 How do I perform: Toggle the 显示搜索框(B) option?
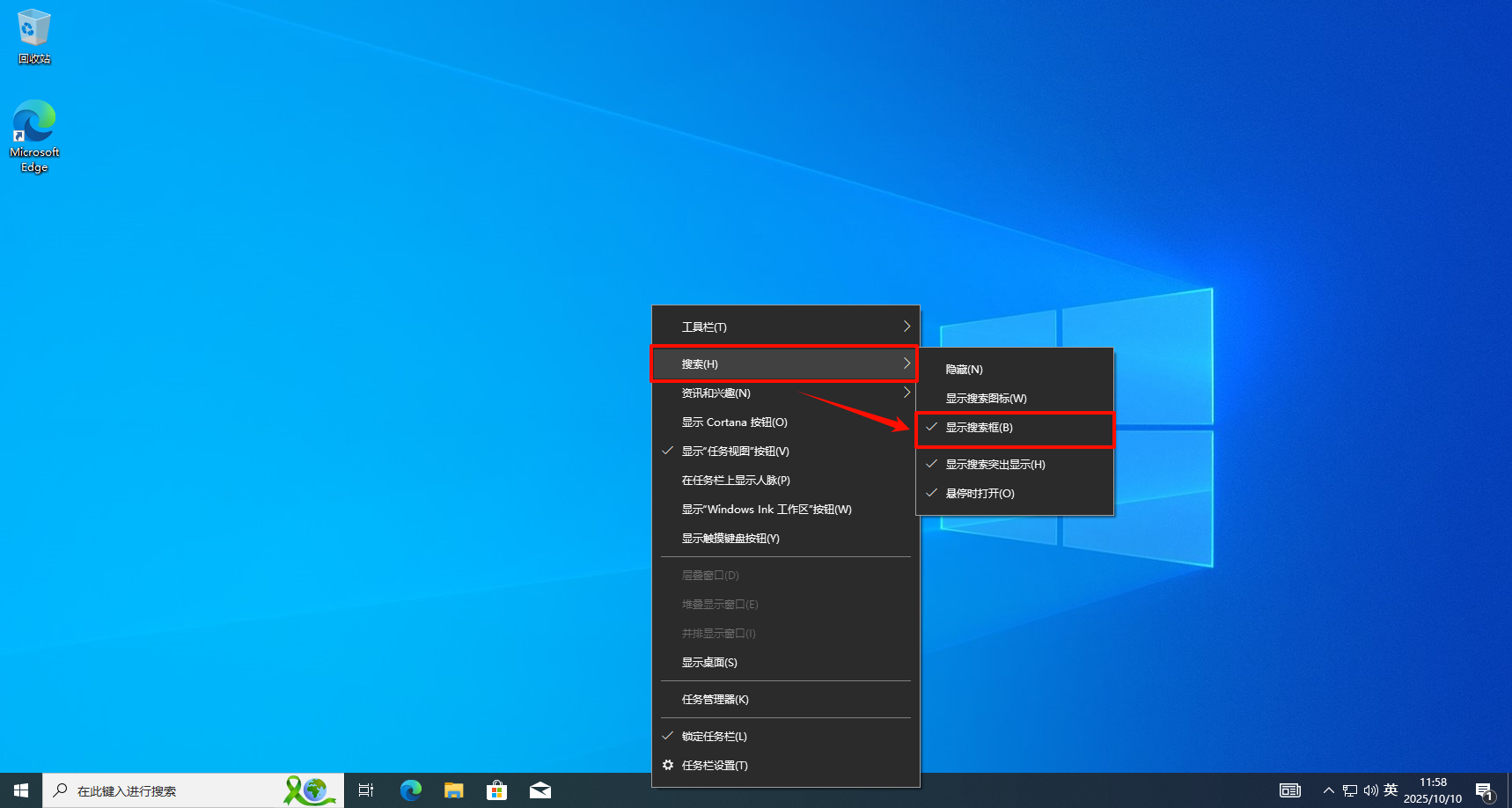(979, 428)
